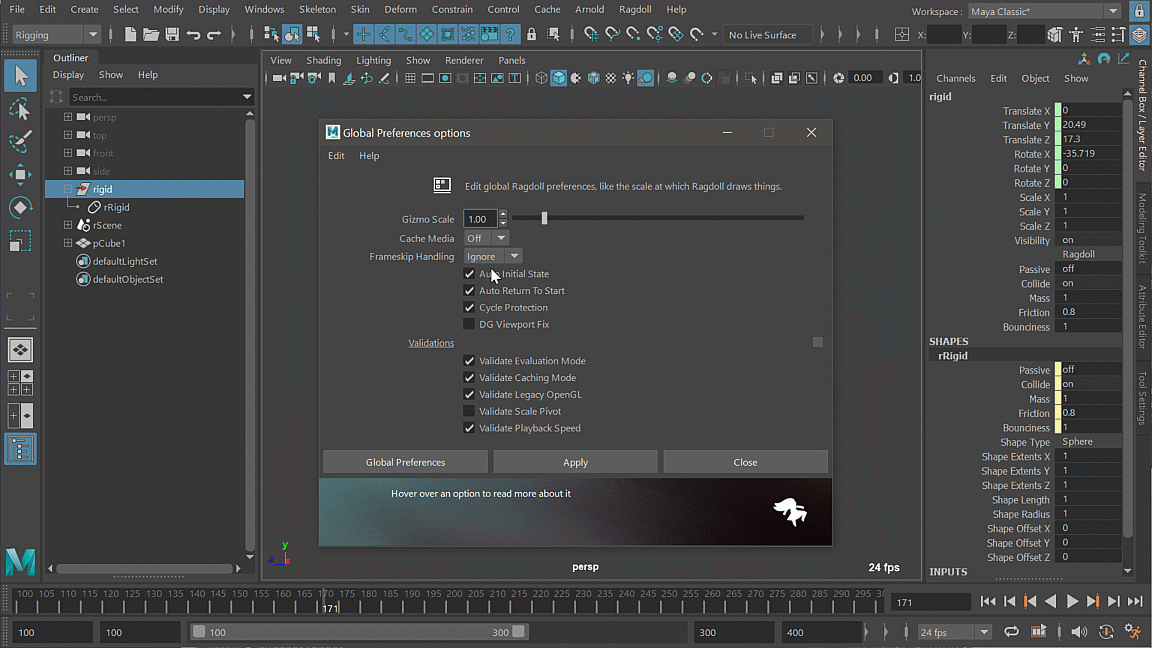Select the arrow Select tool in toolbox
1152x648 pixels.
point(20,76)
